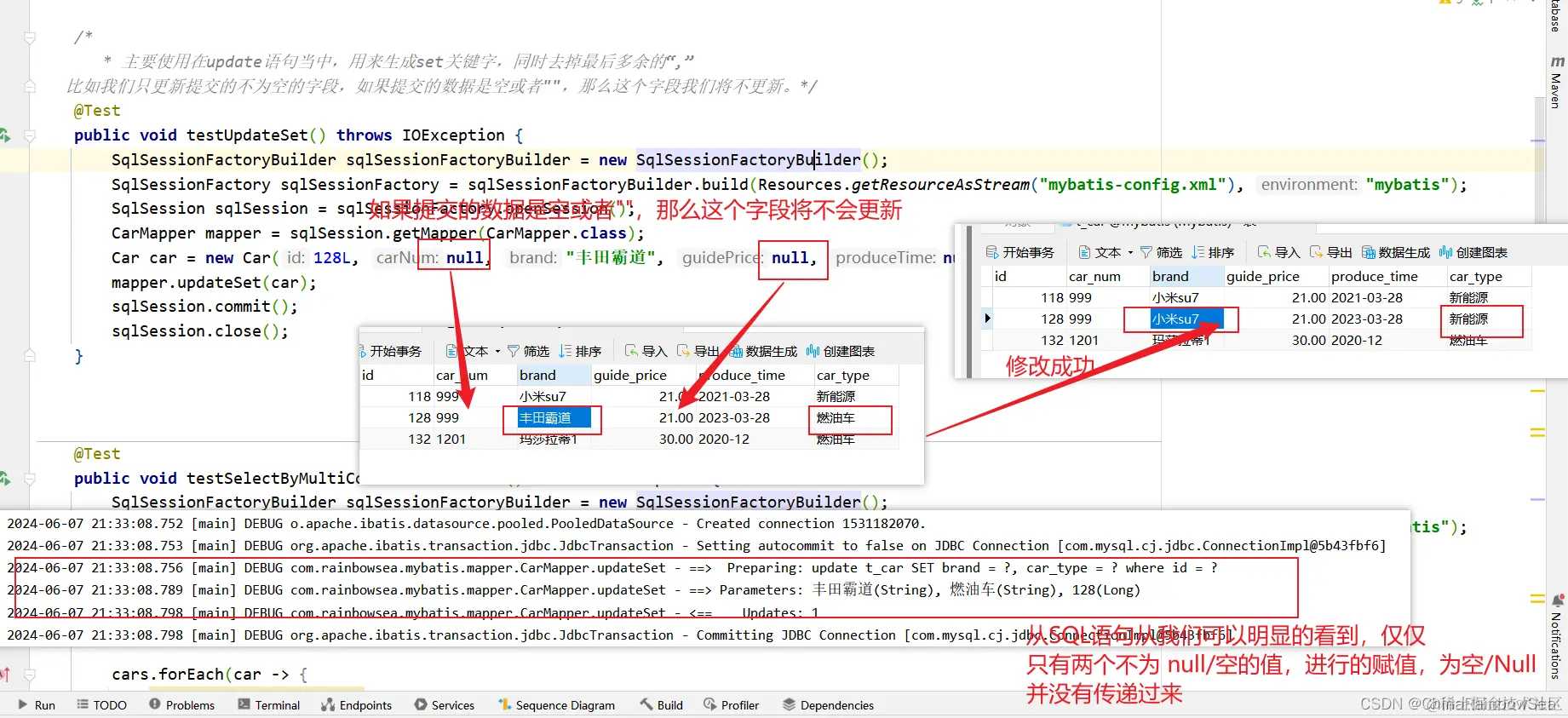Open the Problems tool window
Image resolution: width=1568 pixels, height=718 pixels.
point(181,705)
